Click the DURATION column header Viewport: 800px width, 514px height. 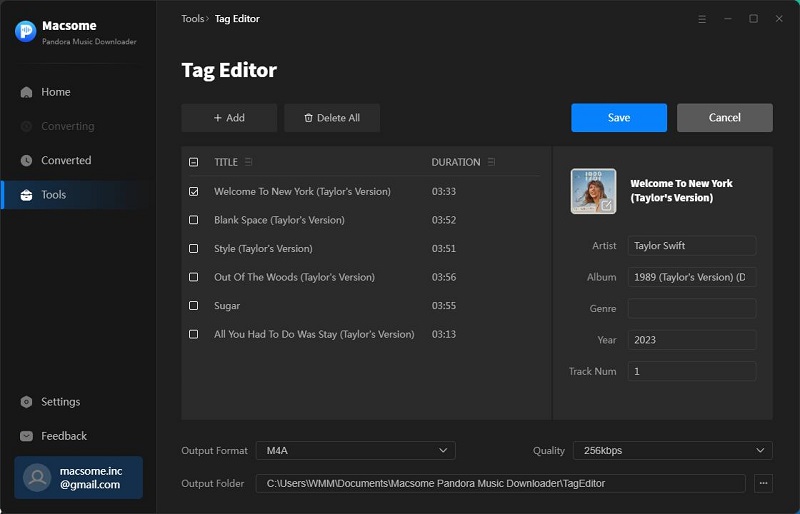pyautogui.click(x=456, y=162)
